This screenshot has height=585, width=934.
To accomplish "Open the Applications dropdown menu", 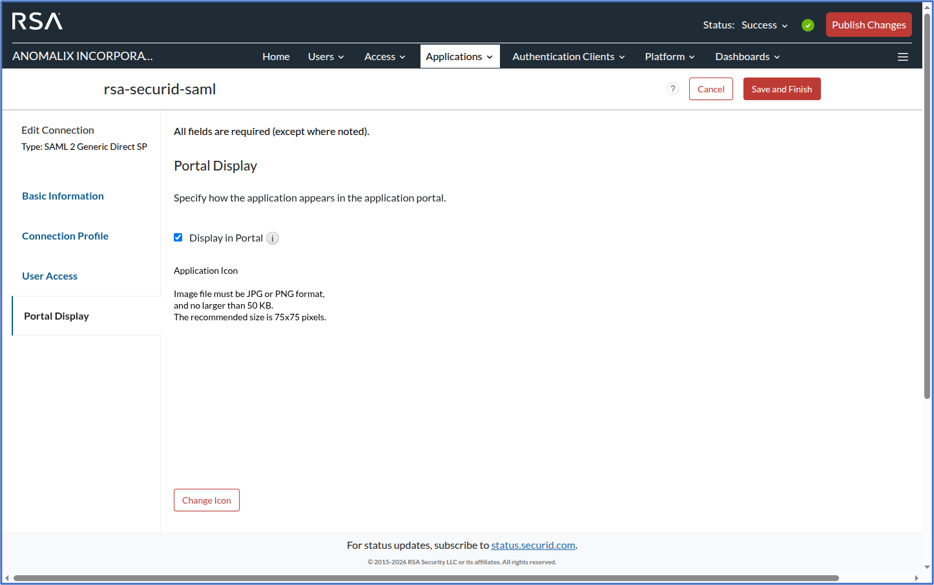I will [x=459, y=57].
